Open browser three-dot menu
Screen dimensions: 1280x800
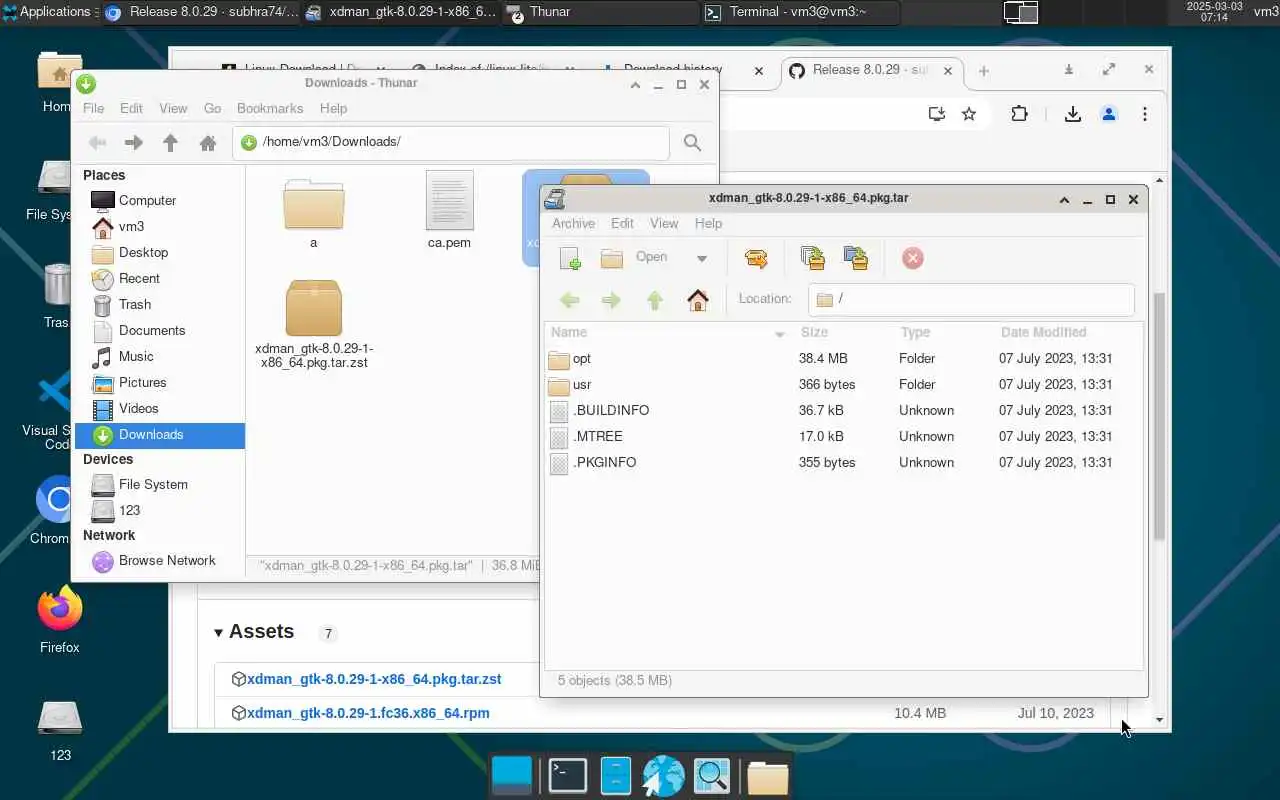1145,114
